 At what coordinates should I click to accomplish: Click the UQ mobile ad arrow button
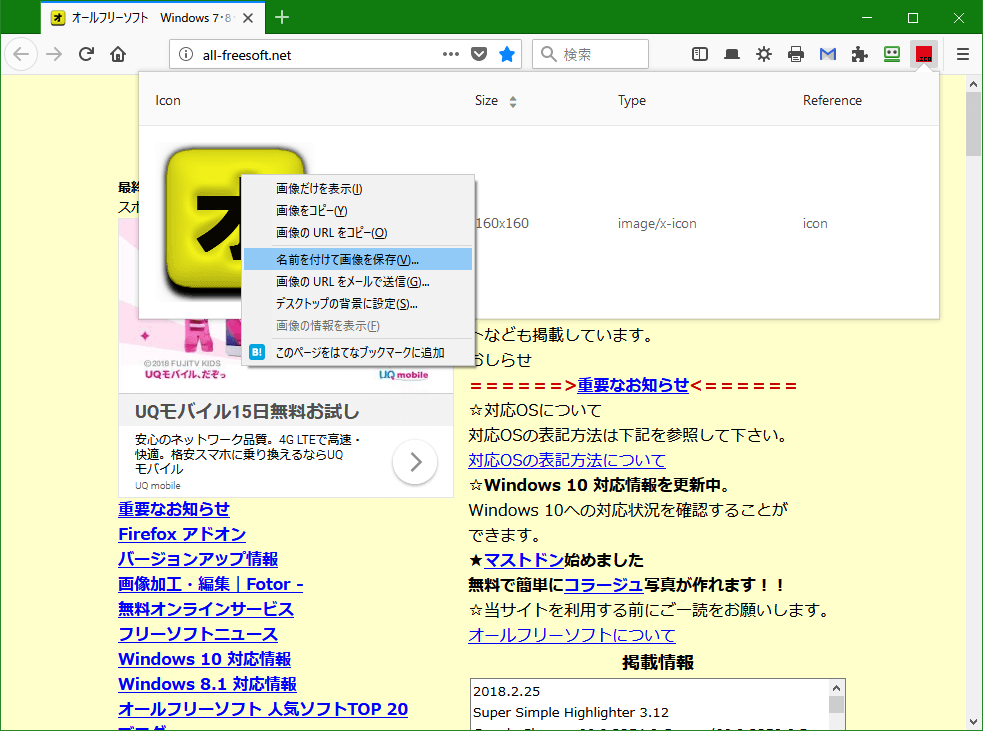coord(415,462)
